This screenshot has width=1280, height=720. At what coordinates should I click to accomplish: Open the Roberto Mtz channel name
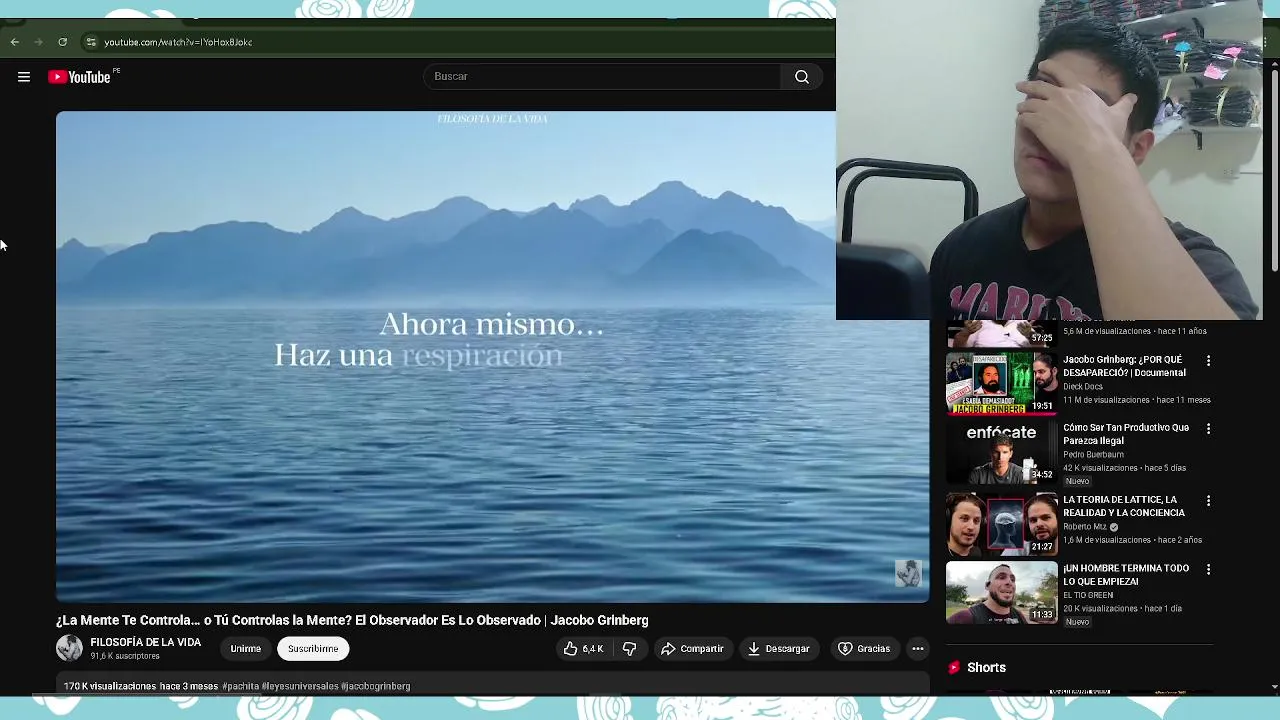point(1085,527)
